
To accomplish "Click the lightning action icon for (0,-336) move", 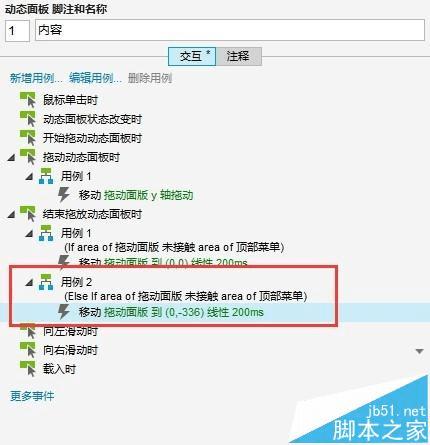I will pos(63,312).
